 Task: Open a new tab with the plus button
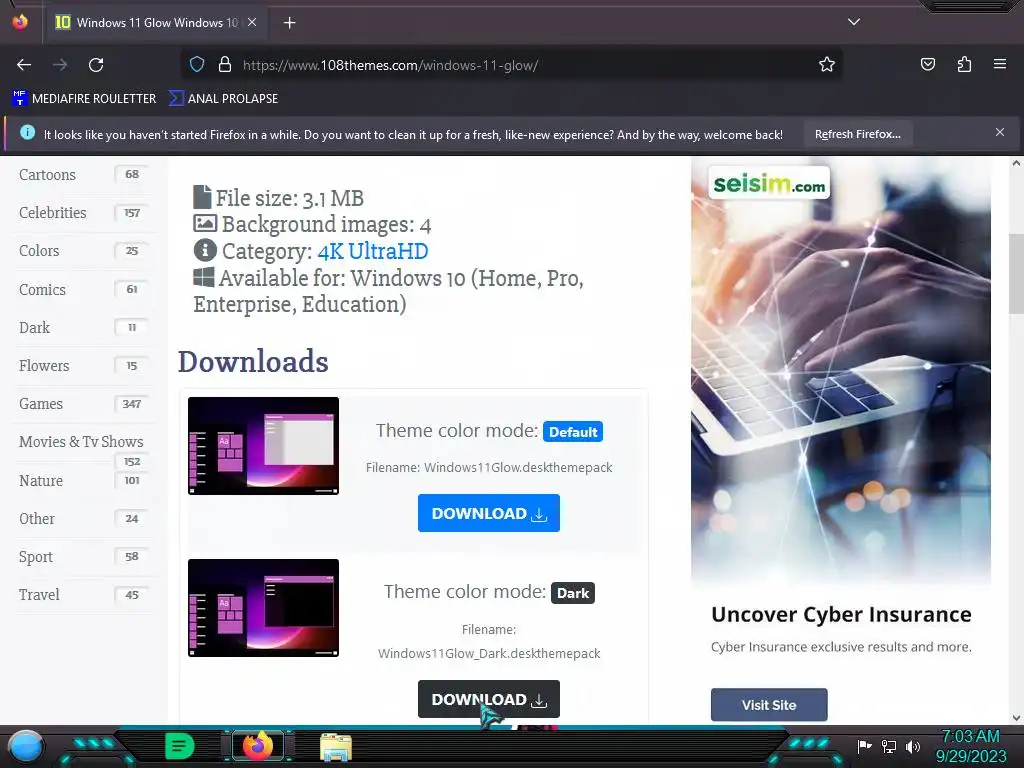[289, 23]
